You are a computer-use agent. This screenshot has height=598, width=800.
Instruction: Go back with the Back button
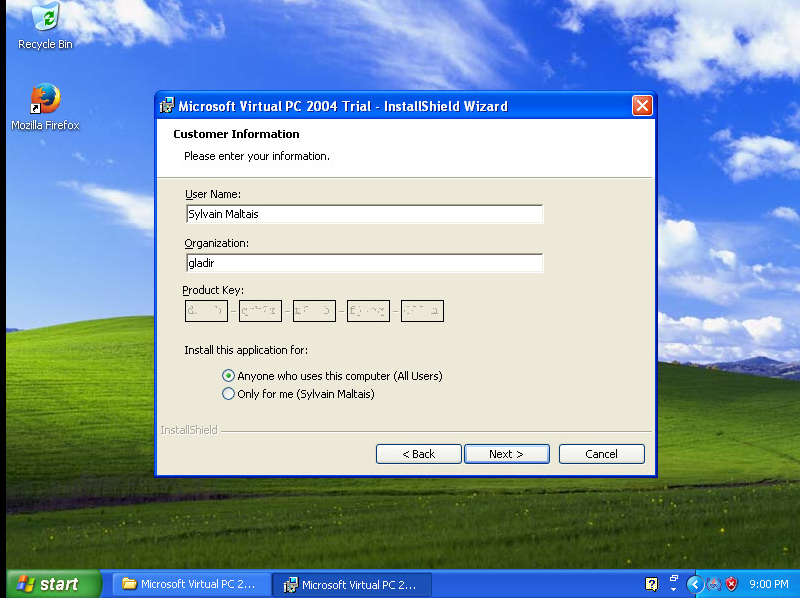click(418, 454)
